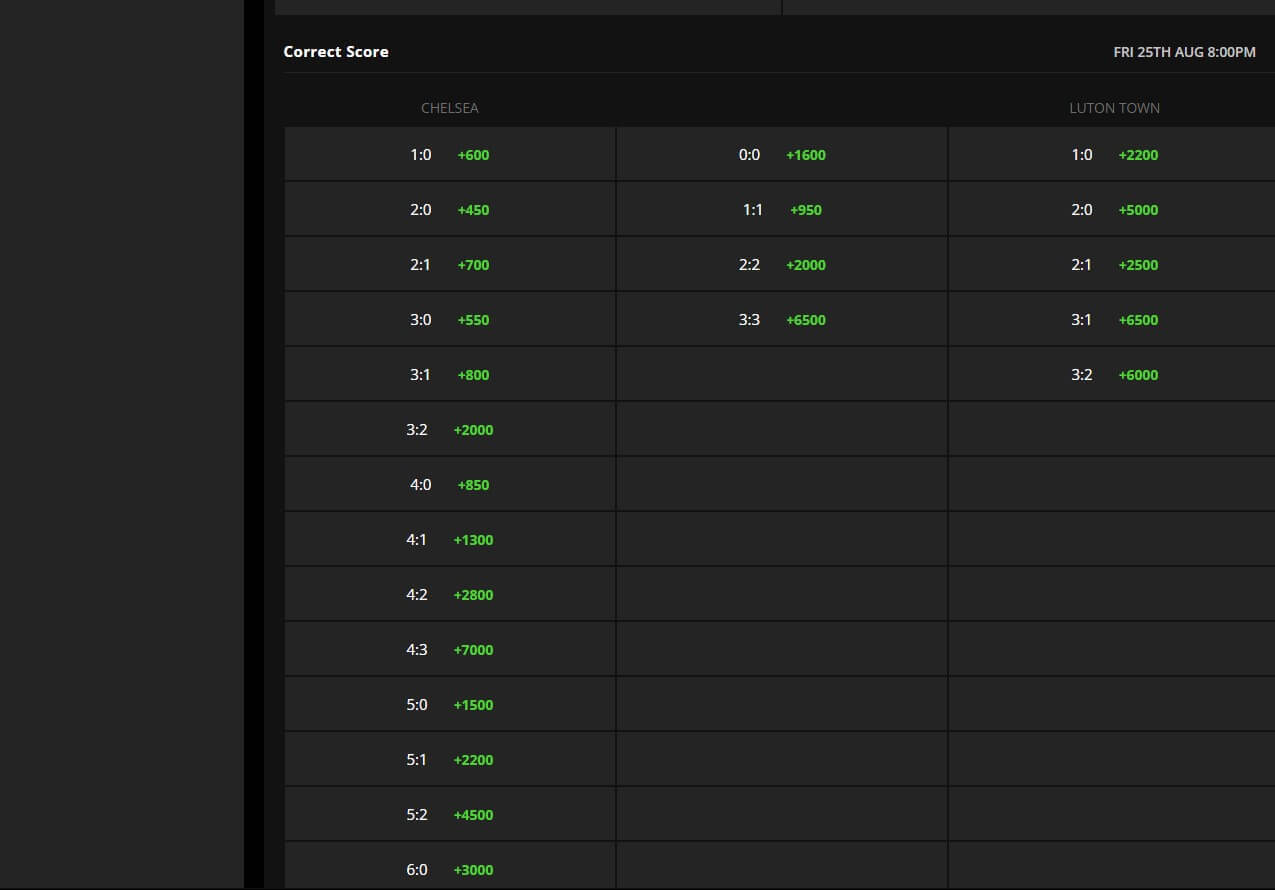This screenshot has height=890, width=1275.
Task: Click the LUTON TOWN column header
Action: pos(1114,108)
